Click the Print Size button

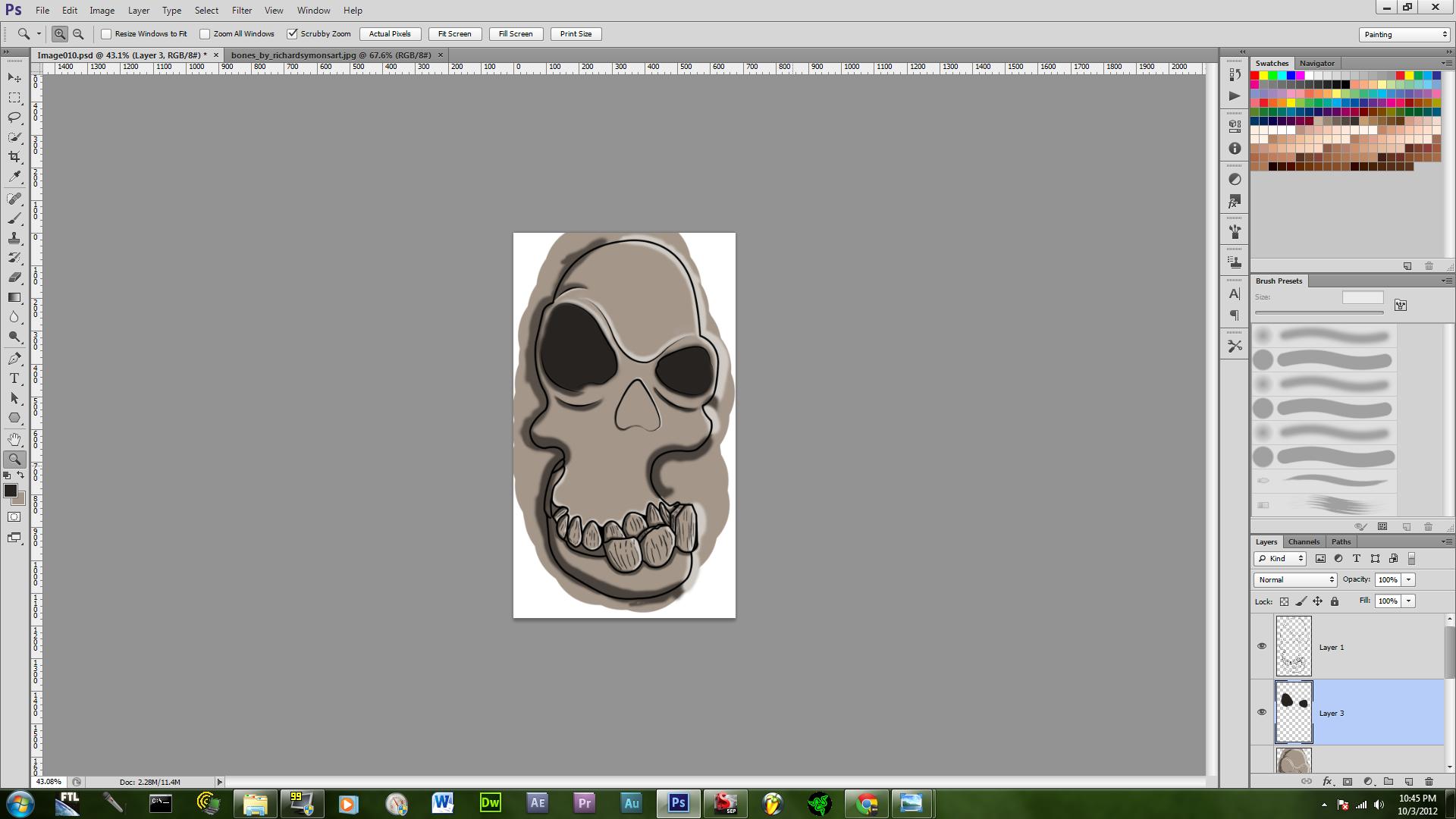coord(576,34)
